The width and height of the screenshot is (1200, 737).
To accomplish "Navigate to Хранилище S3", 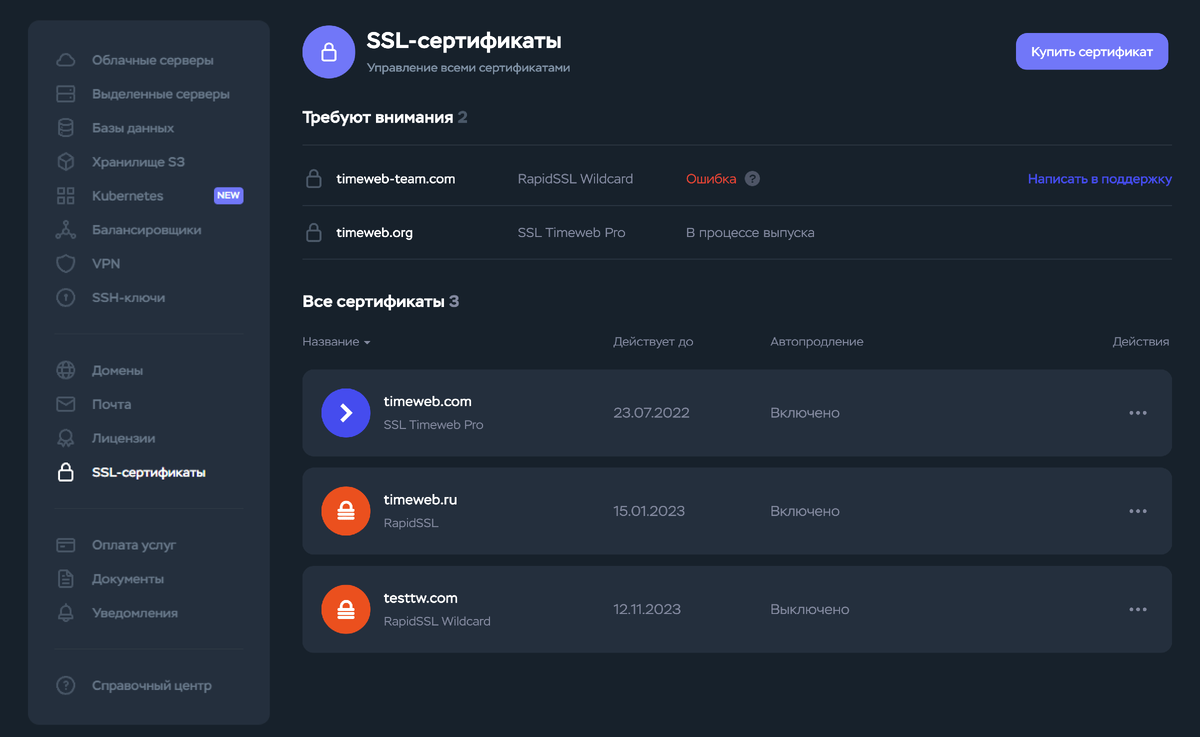I will coord(138,162).
